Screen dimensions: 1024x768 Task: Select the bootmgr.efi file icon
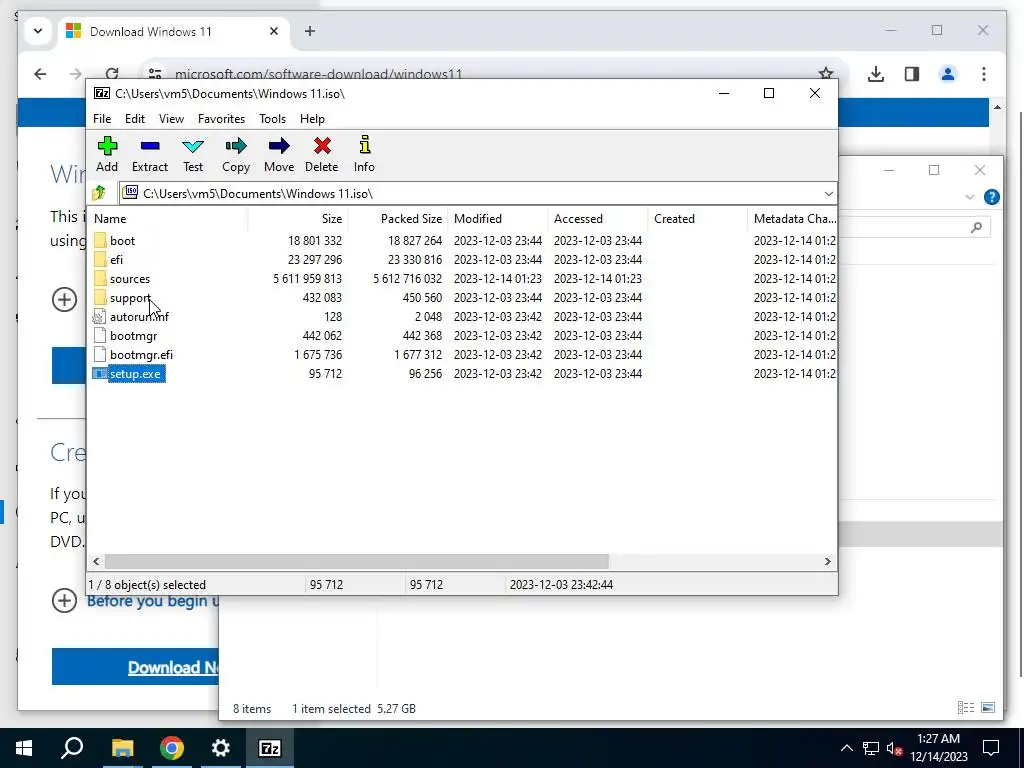pyautogui.click(x=100, y=355)
